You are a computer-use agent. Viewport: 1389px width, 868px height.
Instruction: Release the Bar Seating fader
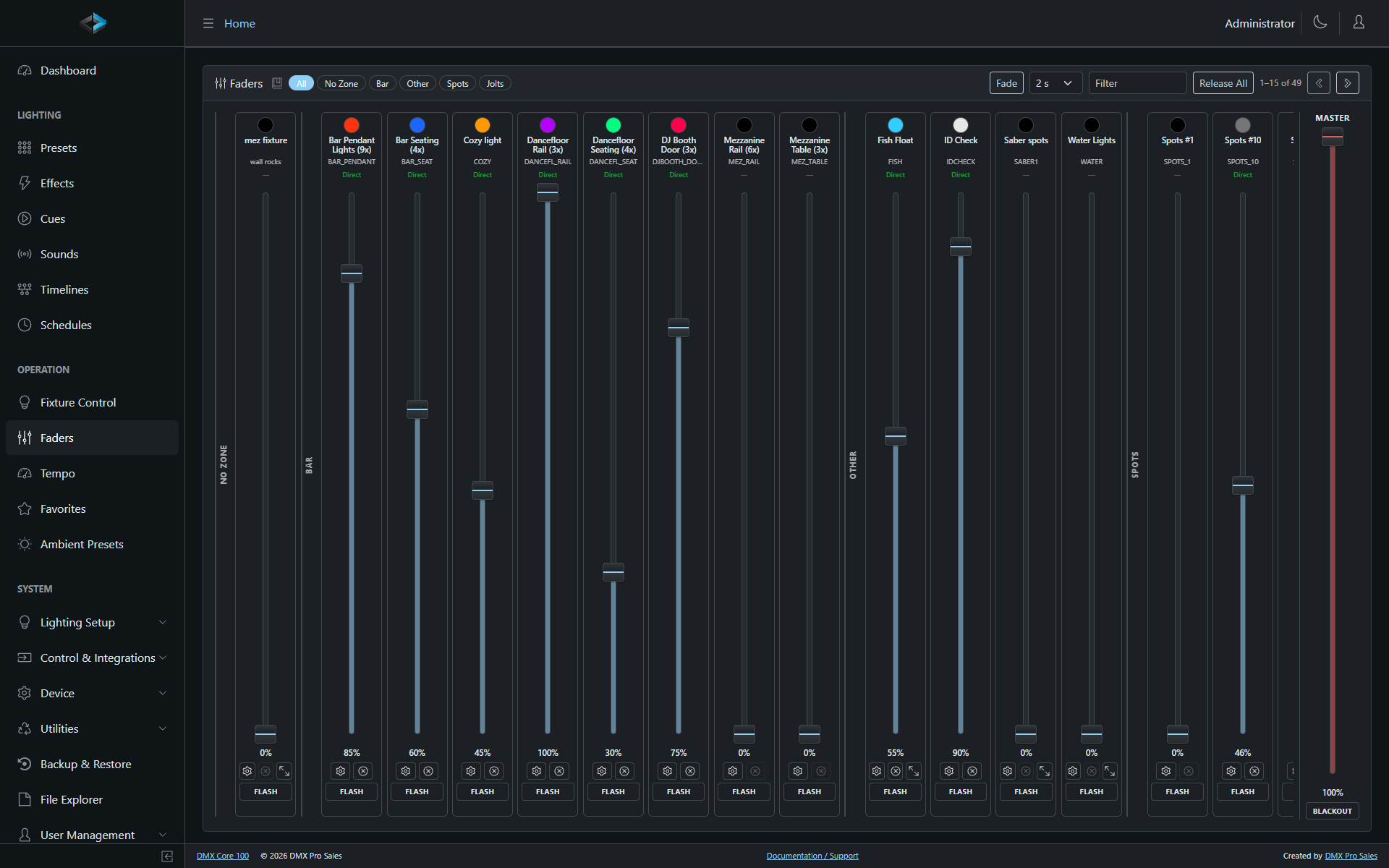[428, 771]
